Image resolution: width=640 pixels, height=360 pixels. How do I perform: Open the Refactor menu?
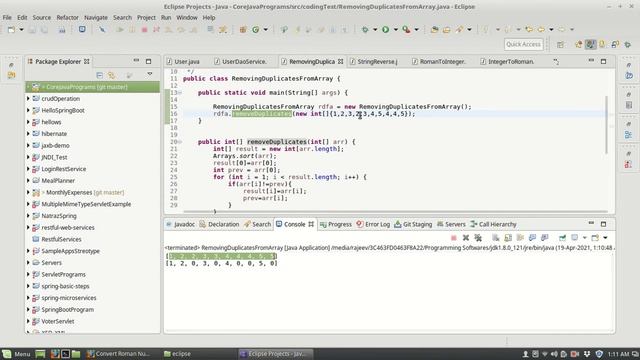click(67, 18)
